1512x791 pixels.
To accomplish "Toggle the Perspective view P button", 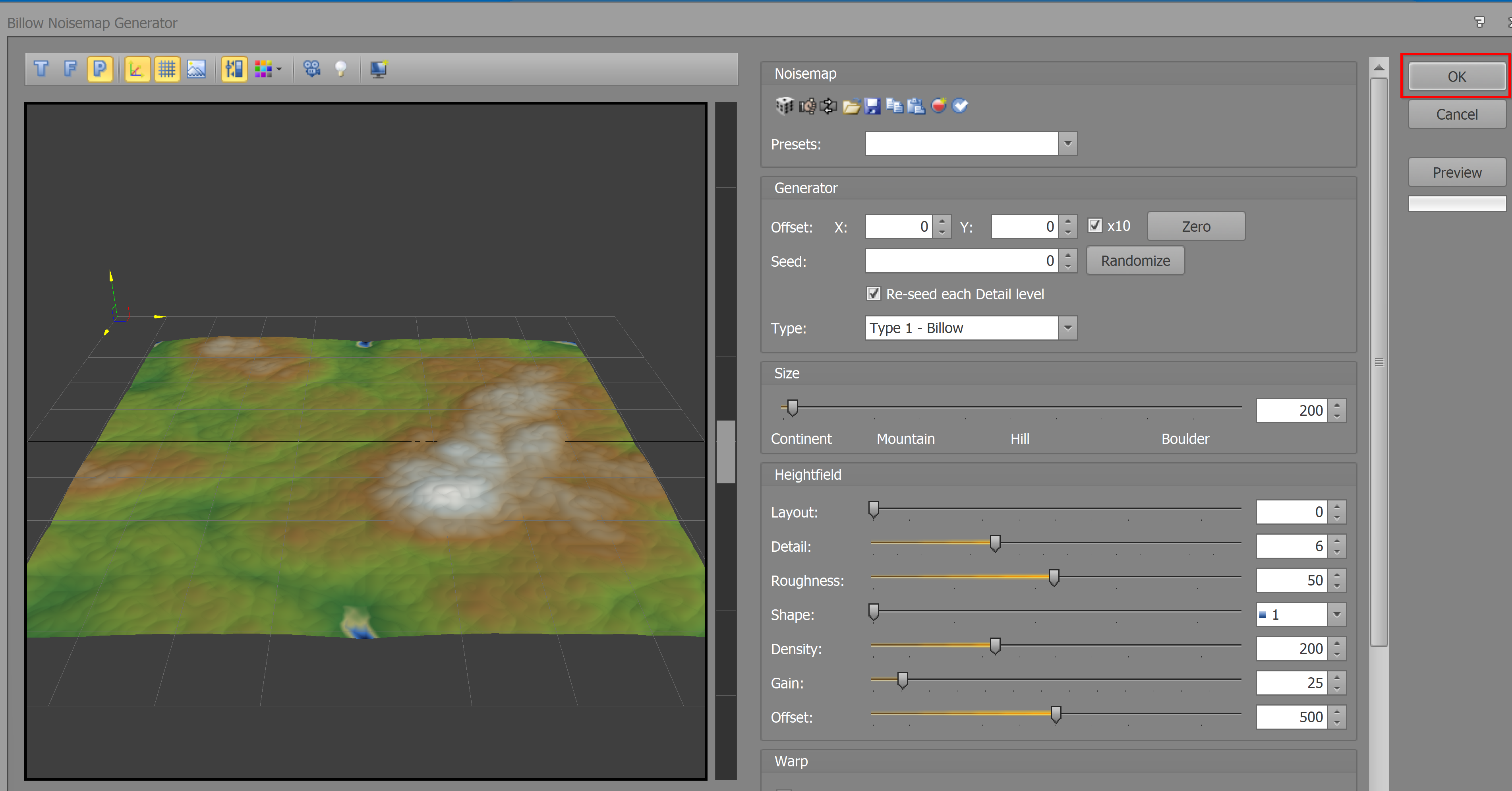I will 100,69.
